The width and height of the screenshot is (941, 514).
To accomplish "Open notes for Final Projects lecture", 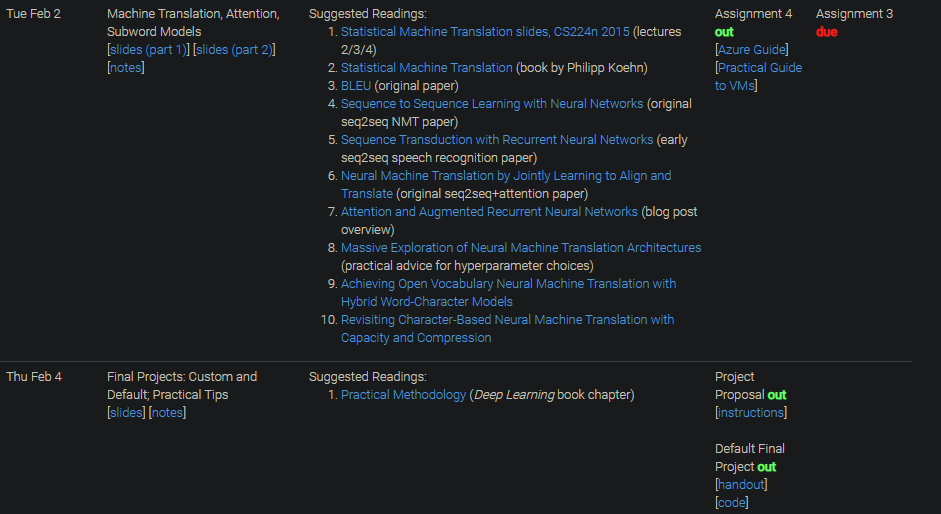I will [x=167, y=413].
